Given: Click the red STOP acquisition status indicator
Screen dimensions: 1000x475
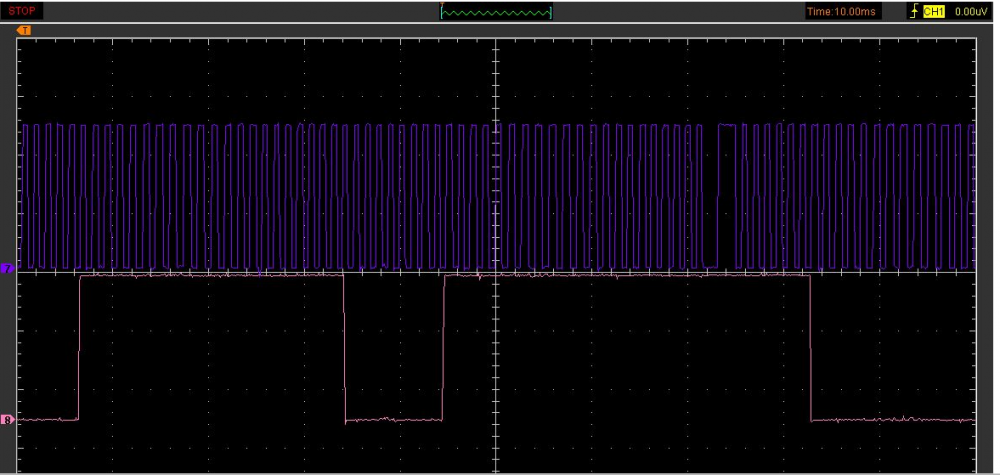Looking at the screenshot, I should click(x=22, y=11).
